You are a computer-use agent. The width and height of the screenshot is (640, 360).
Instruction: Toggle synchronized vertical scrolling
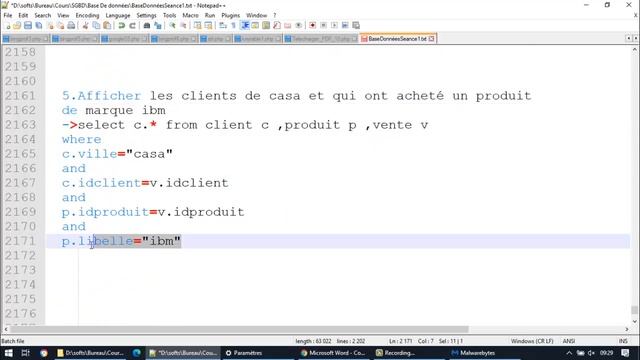pos(198,25)
